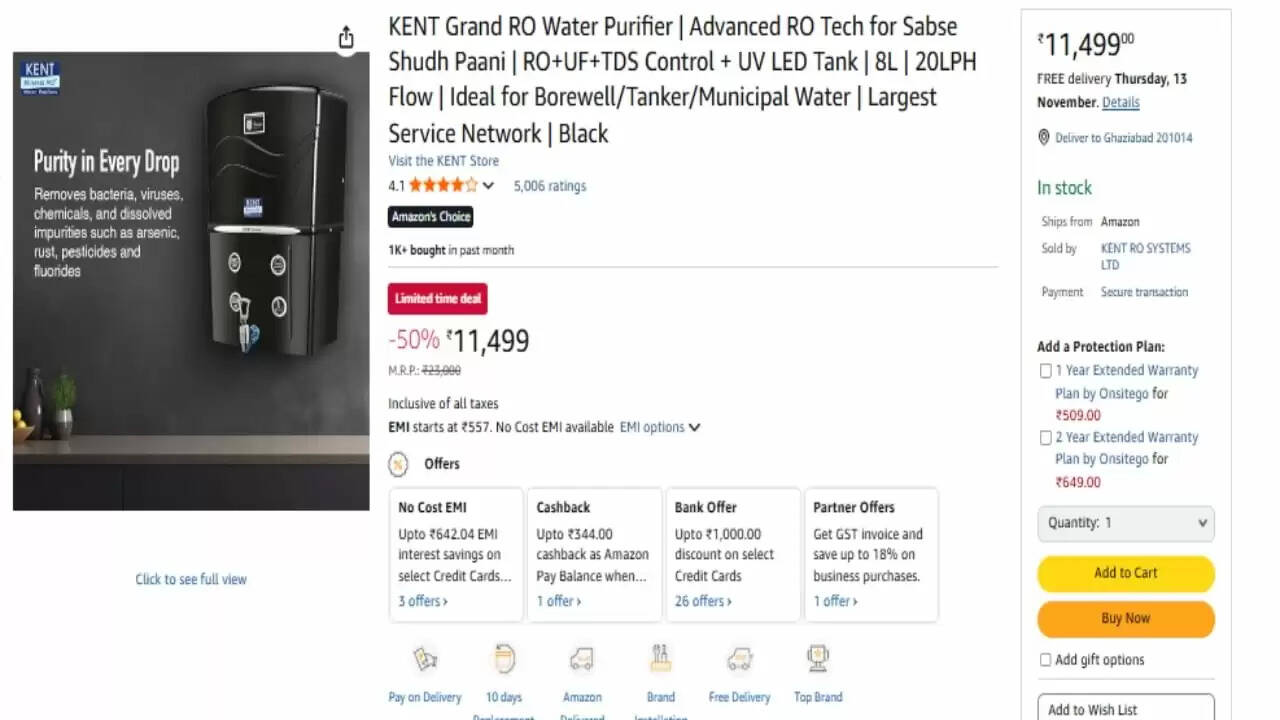Image resolution: width=1280 pixels, height=720 pixels.
Task: Click the Add to Cart button
Action: (x=1125, y=573)
